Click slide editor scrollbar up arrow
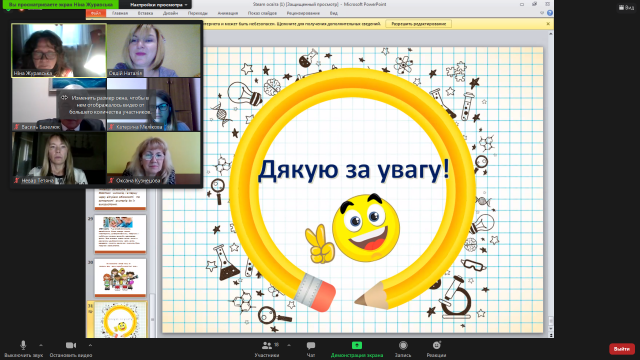 tap(551, 34)
